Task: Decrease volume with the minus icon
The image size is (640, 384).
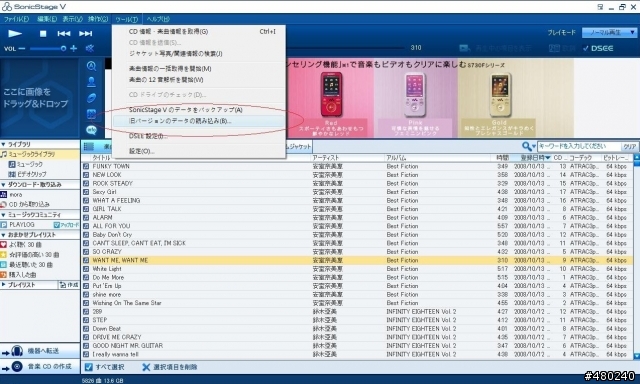Action: (22, 49)
